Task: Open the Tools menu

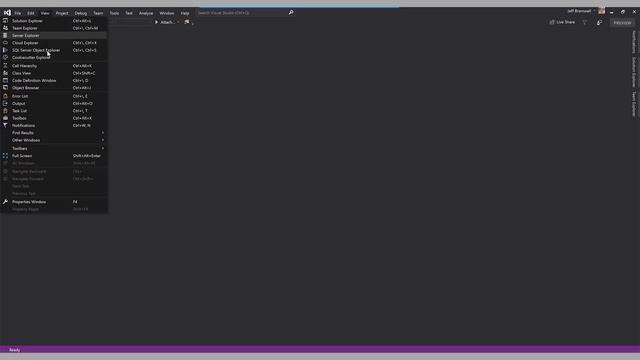Action: 114,13
